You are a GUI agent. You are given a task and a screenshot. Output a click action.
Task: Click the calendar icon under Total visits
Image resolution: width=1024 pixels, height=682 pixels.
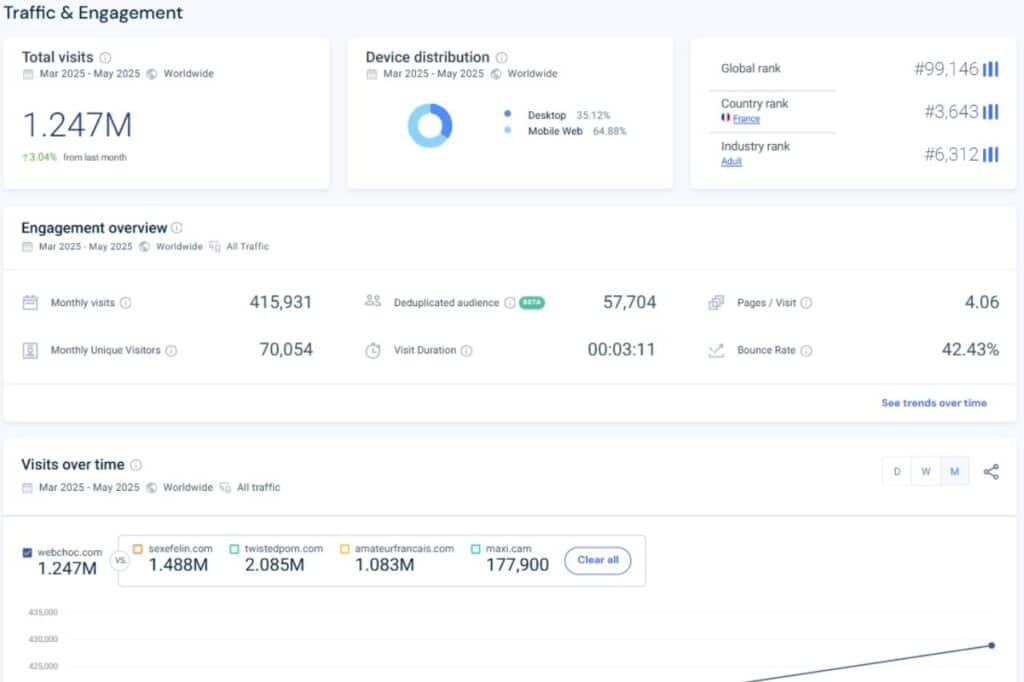(x=28, y=74)
